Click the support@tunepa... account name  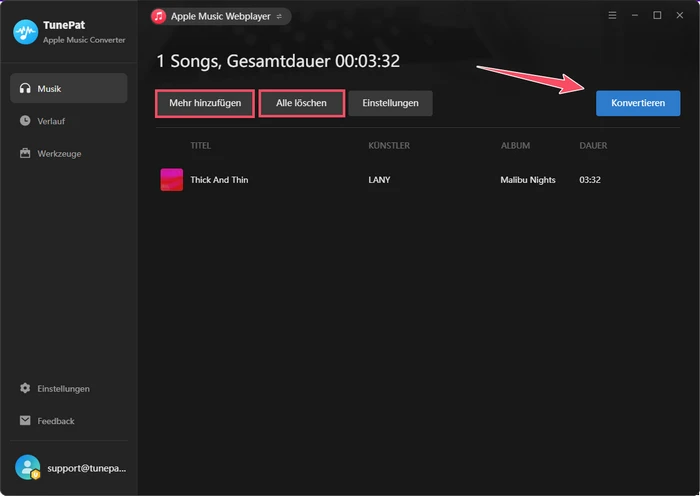click(87, 468)
